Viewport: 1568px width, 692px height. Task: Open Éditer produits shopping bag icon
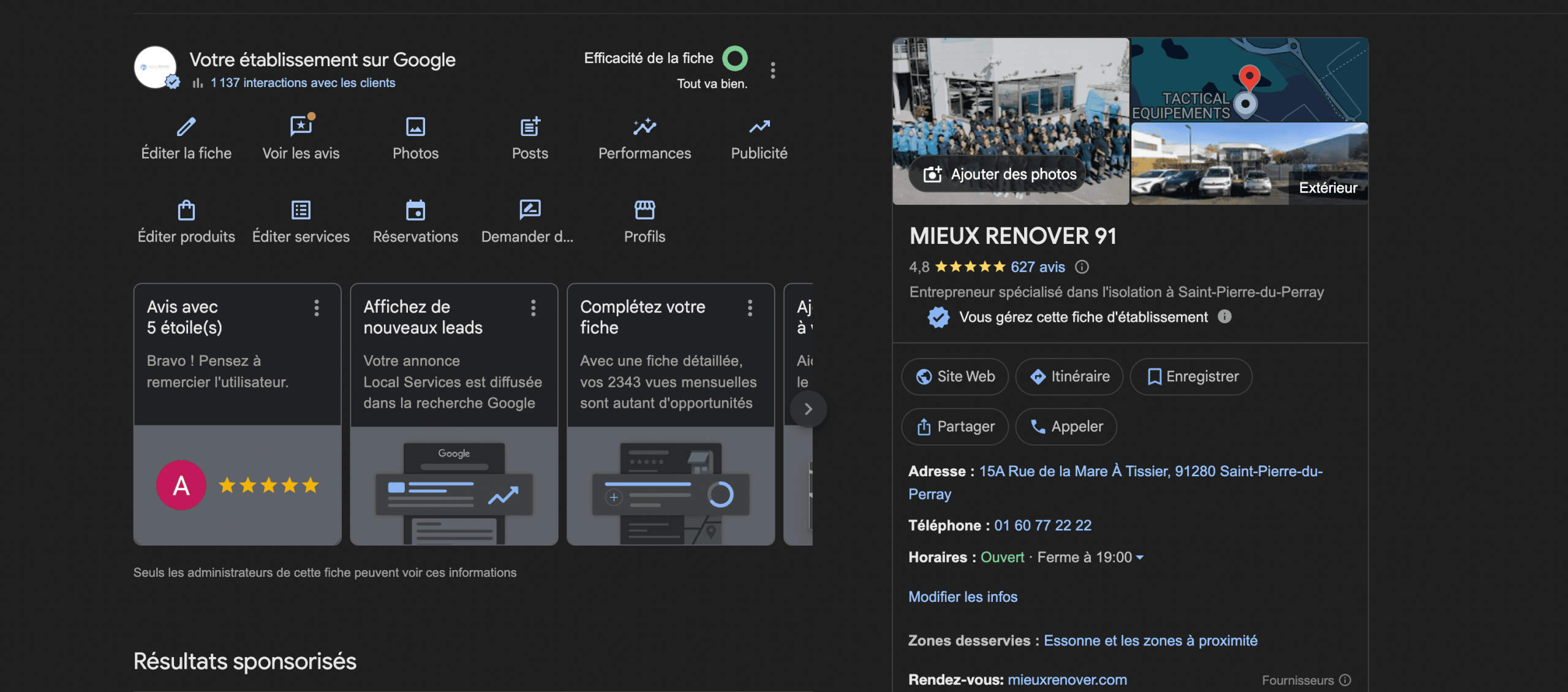pos(186,210)
